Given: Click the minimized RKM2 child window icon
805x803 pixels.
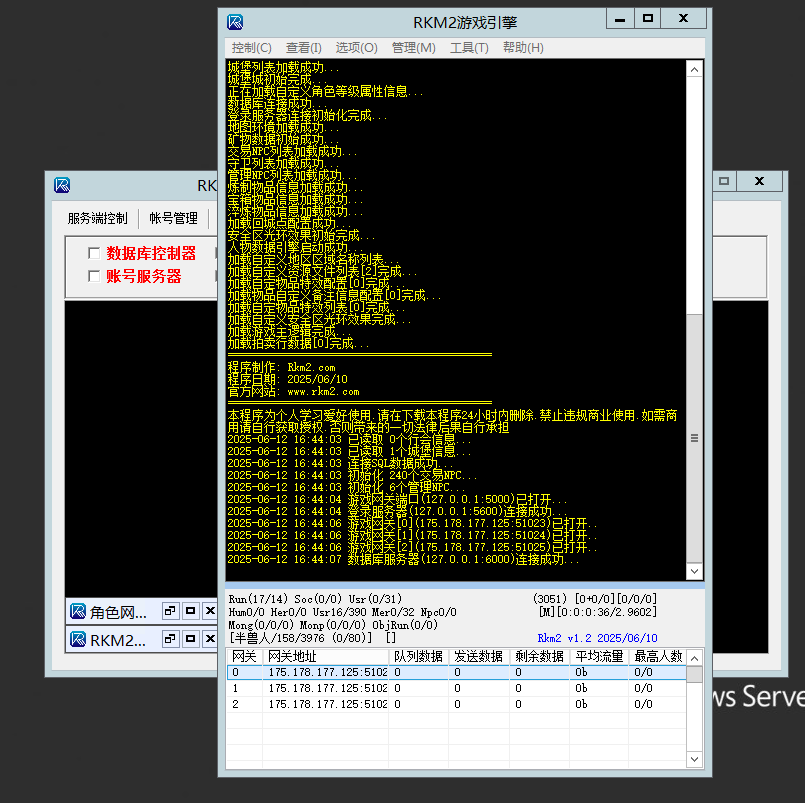Looking at the screenshot, I should 77,640.
